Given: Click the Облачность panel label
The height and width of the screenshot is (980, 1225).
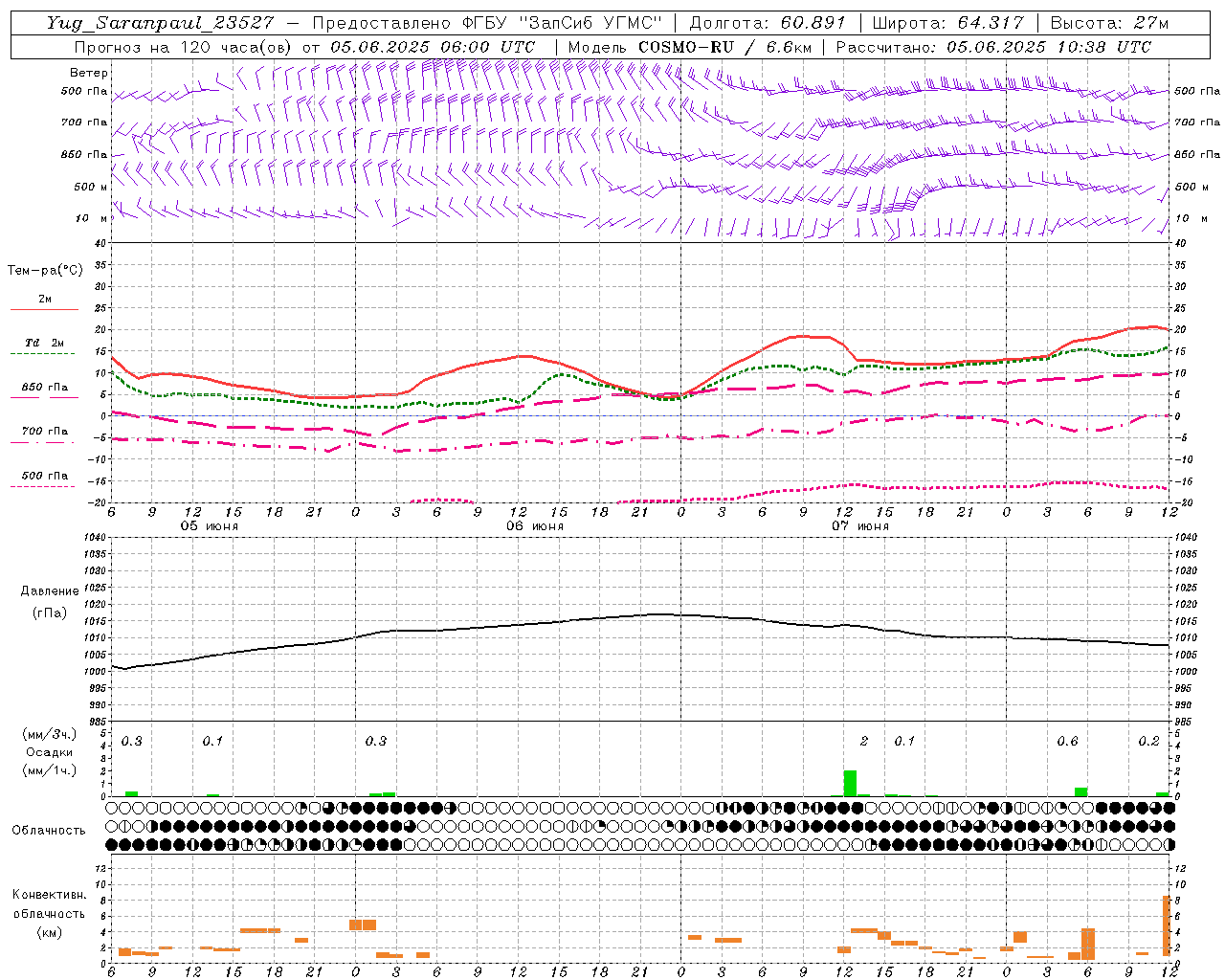Looking at the screenshot, I should [49, 830].
